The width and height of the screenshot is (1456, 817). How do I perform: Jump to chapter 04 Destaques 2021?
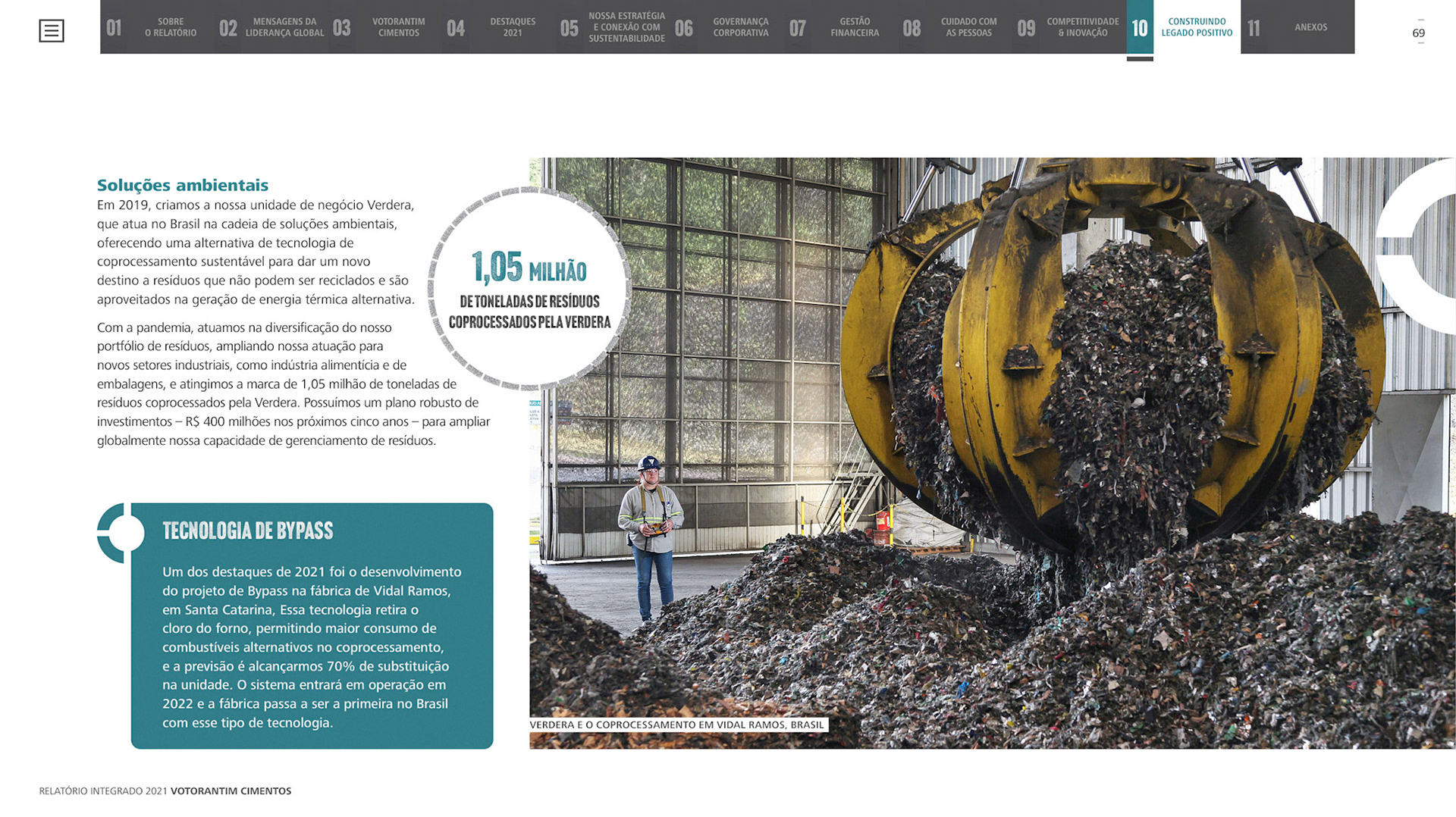(x=499, y=27)
